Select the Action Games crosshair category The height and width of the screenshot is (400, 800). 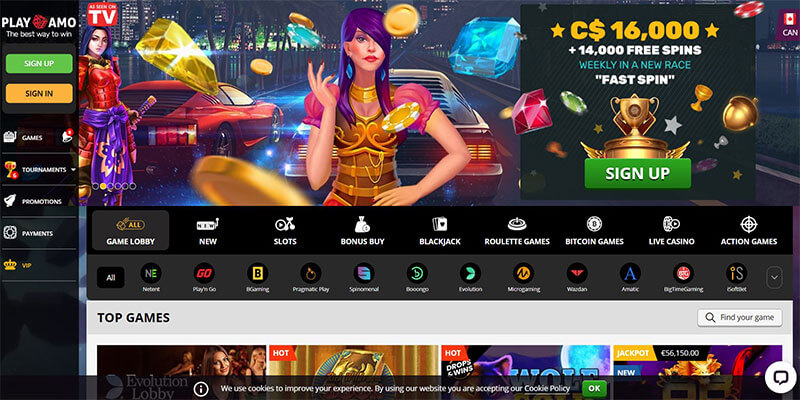coord(749,231)
